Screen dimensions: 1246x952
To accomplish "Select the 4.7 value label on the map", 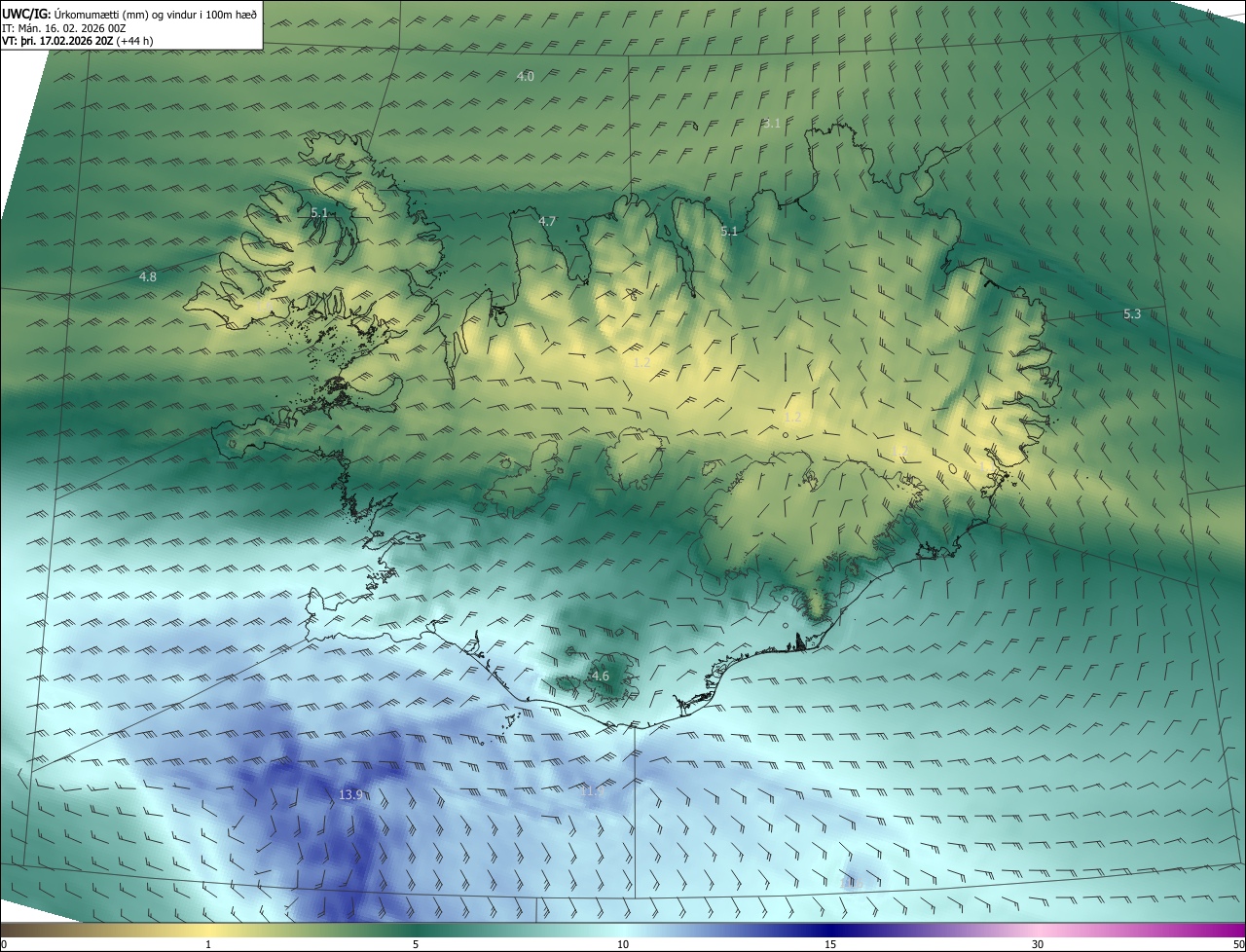I will (547, 222).
